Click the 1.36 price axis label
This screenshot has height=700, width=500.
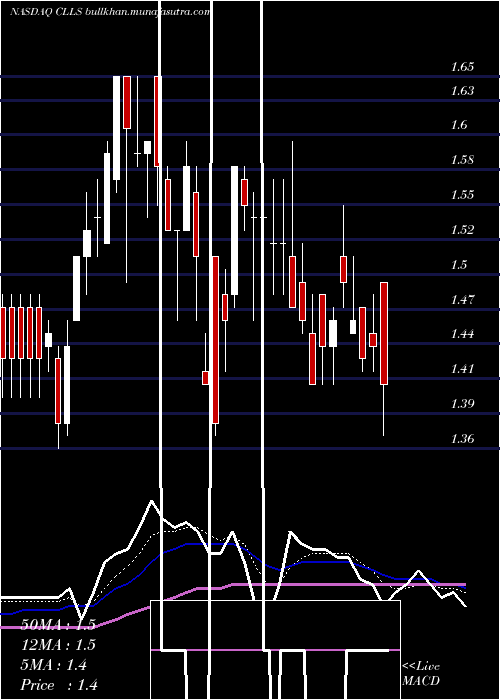pos(462,439)
